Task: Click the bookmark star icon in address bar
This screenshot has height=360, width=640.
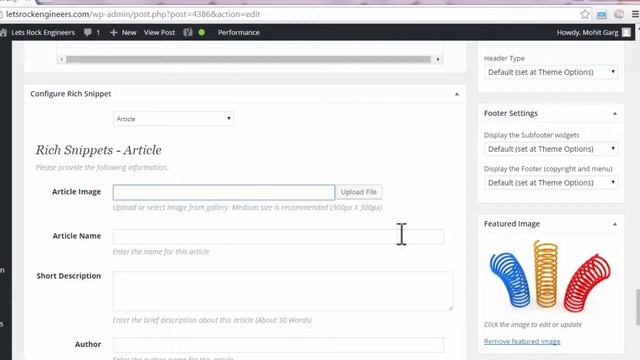Action: coord(584,14)
